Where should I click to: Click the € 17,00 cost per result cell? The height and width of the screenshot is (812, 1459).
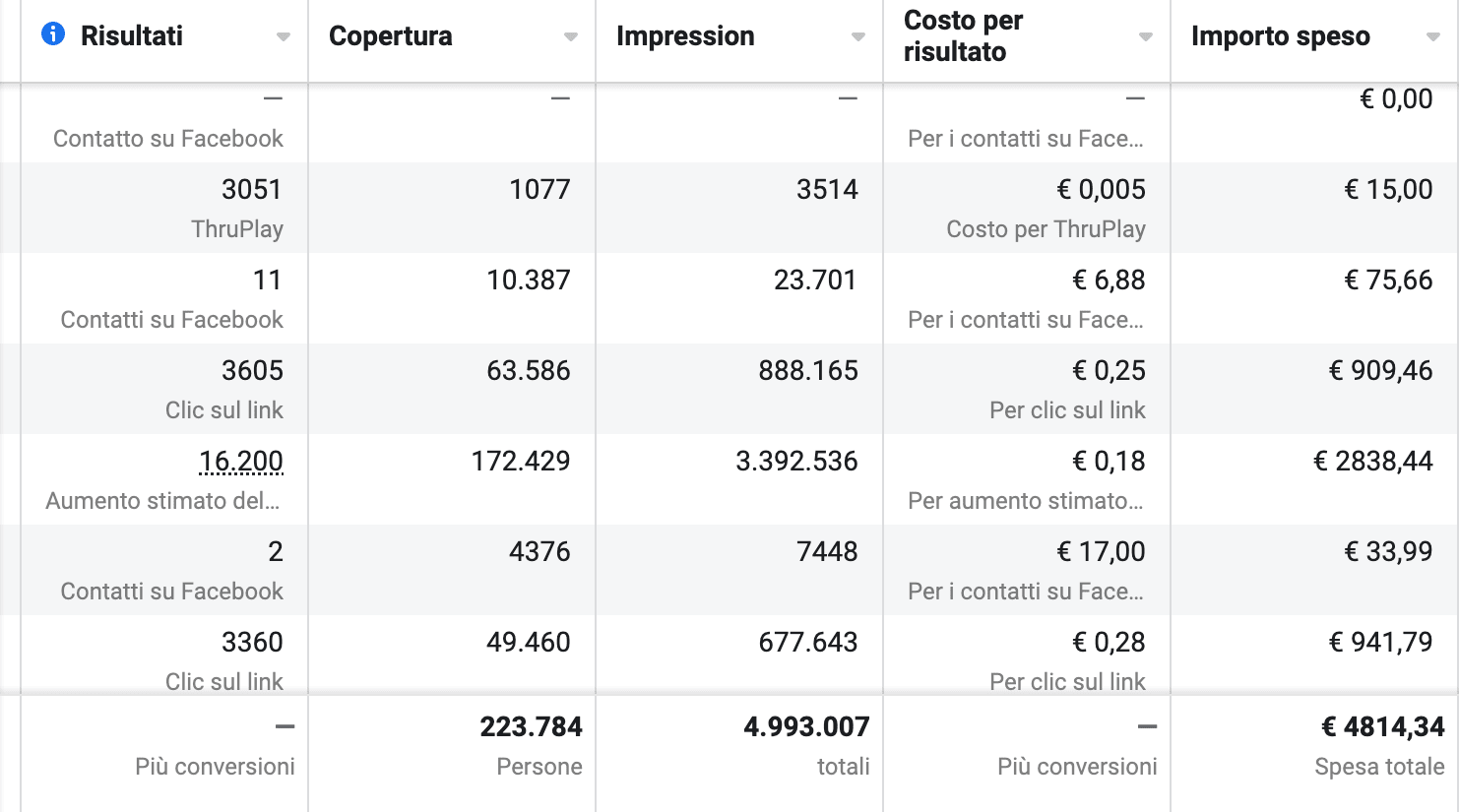1101,551
